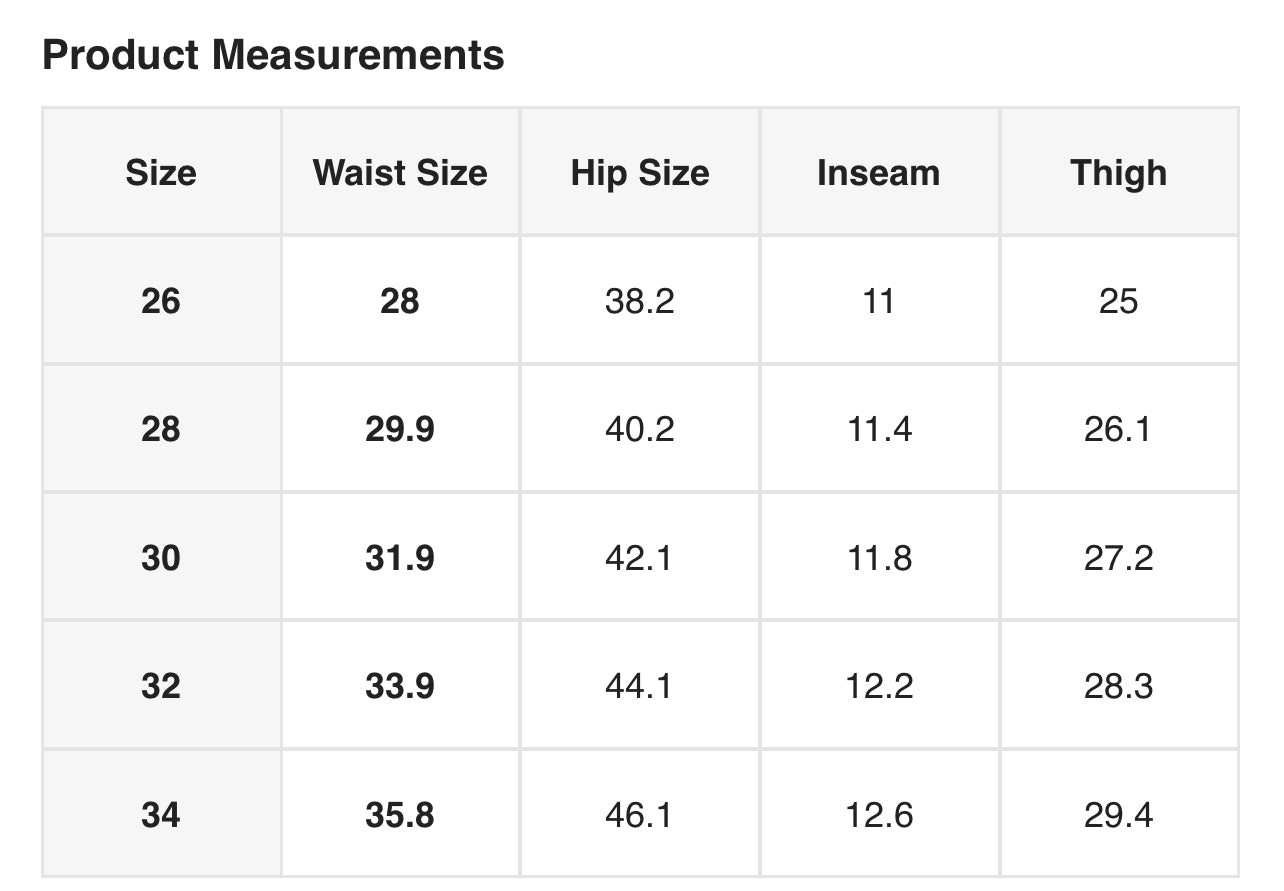Click hip size value 44.1
The height and width of the screenshot is (891, 1284).
point(640,686)
